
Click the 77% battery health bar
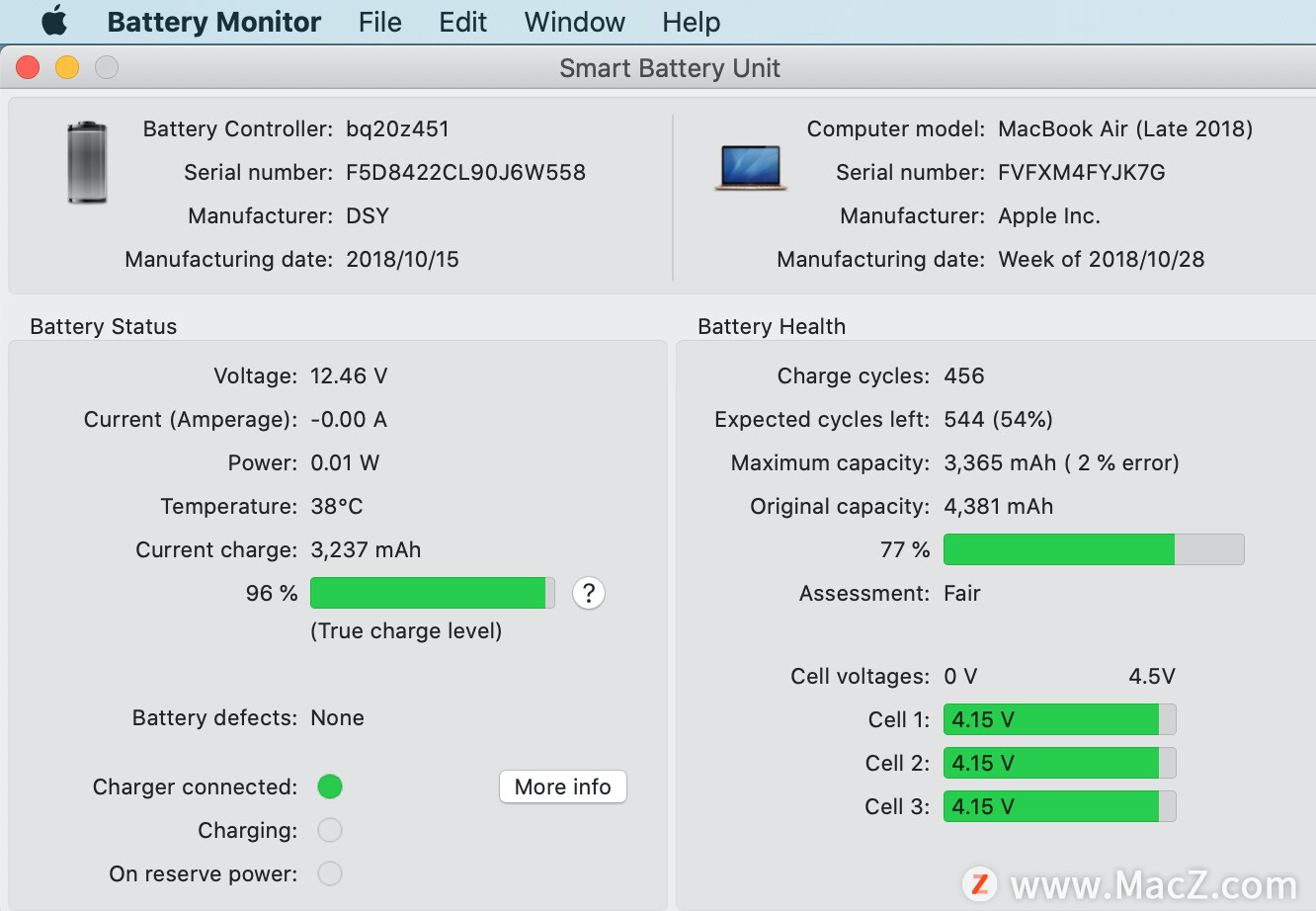coord(1093,549)
